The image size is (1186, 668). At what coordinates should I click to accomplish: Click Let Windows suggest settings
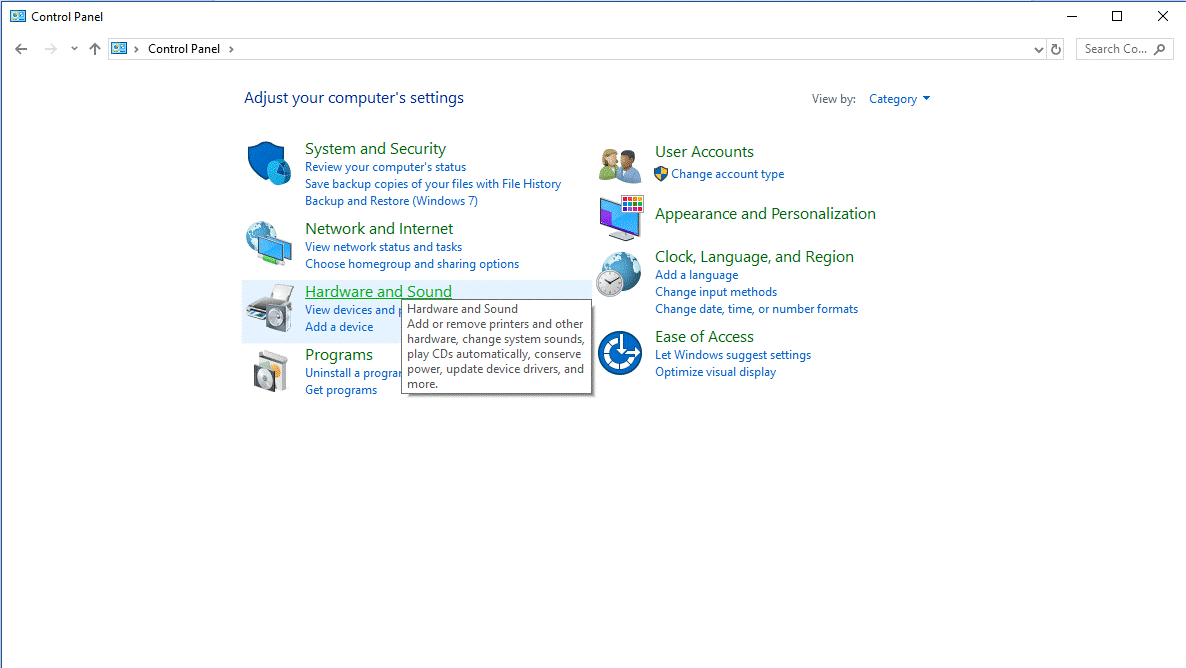732,356
